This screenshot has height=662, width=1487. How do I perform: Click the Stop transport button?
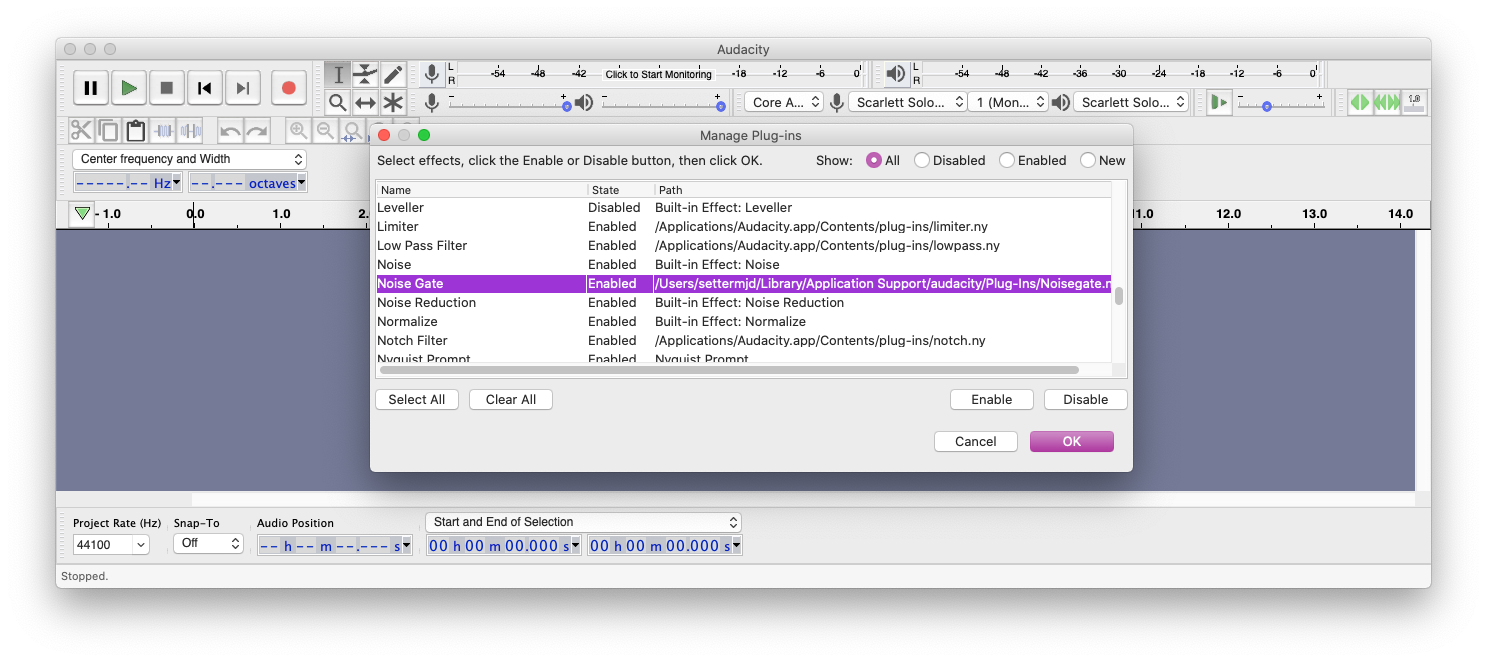click(166, 88)
